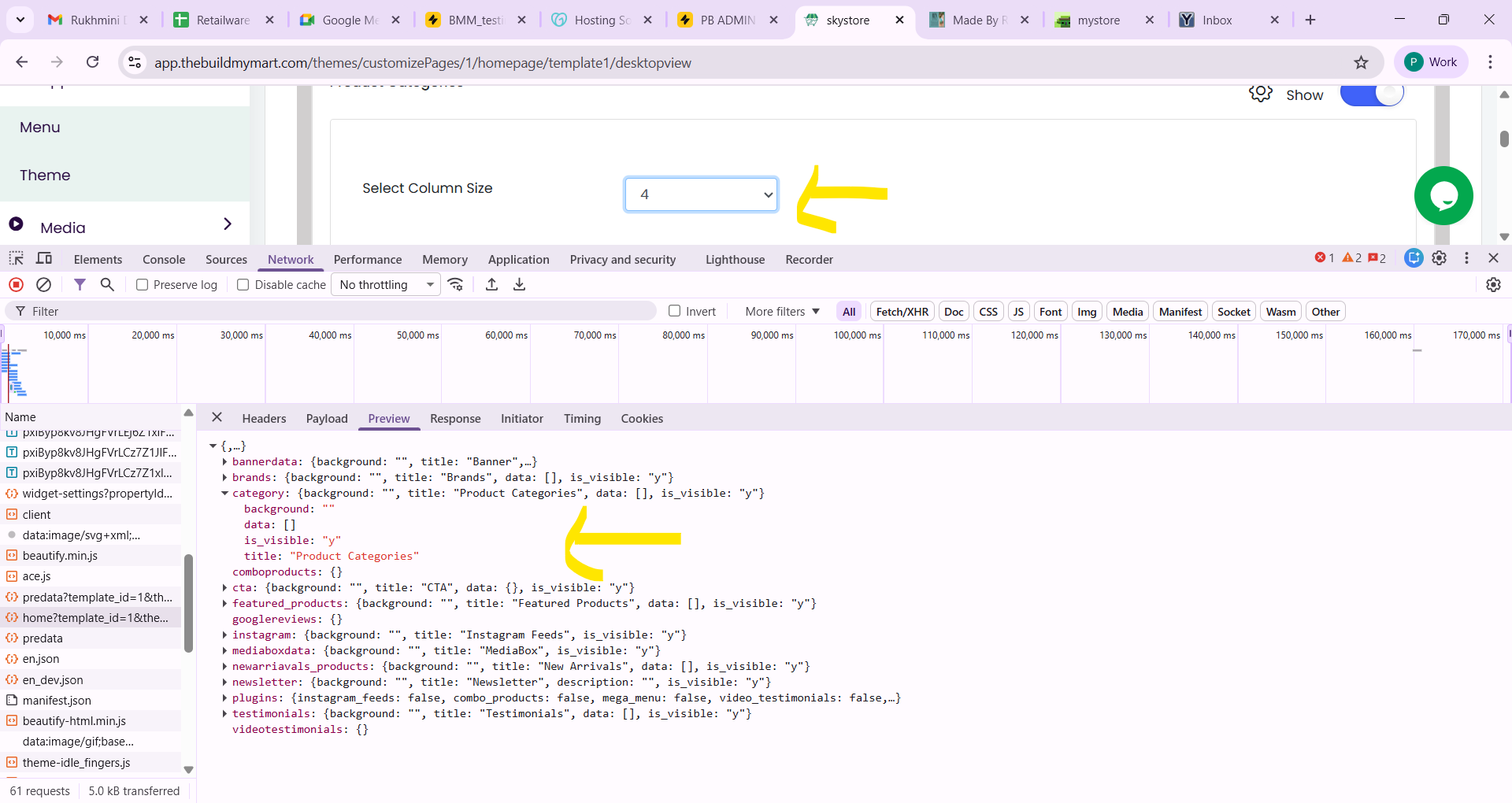Filter requests by Fetch/XHR

pos(902,312)
